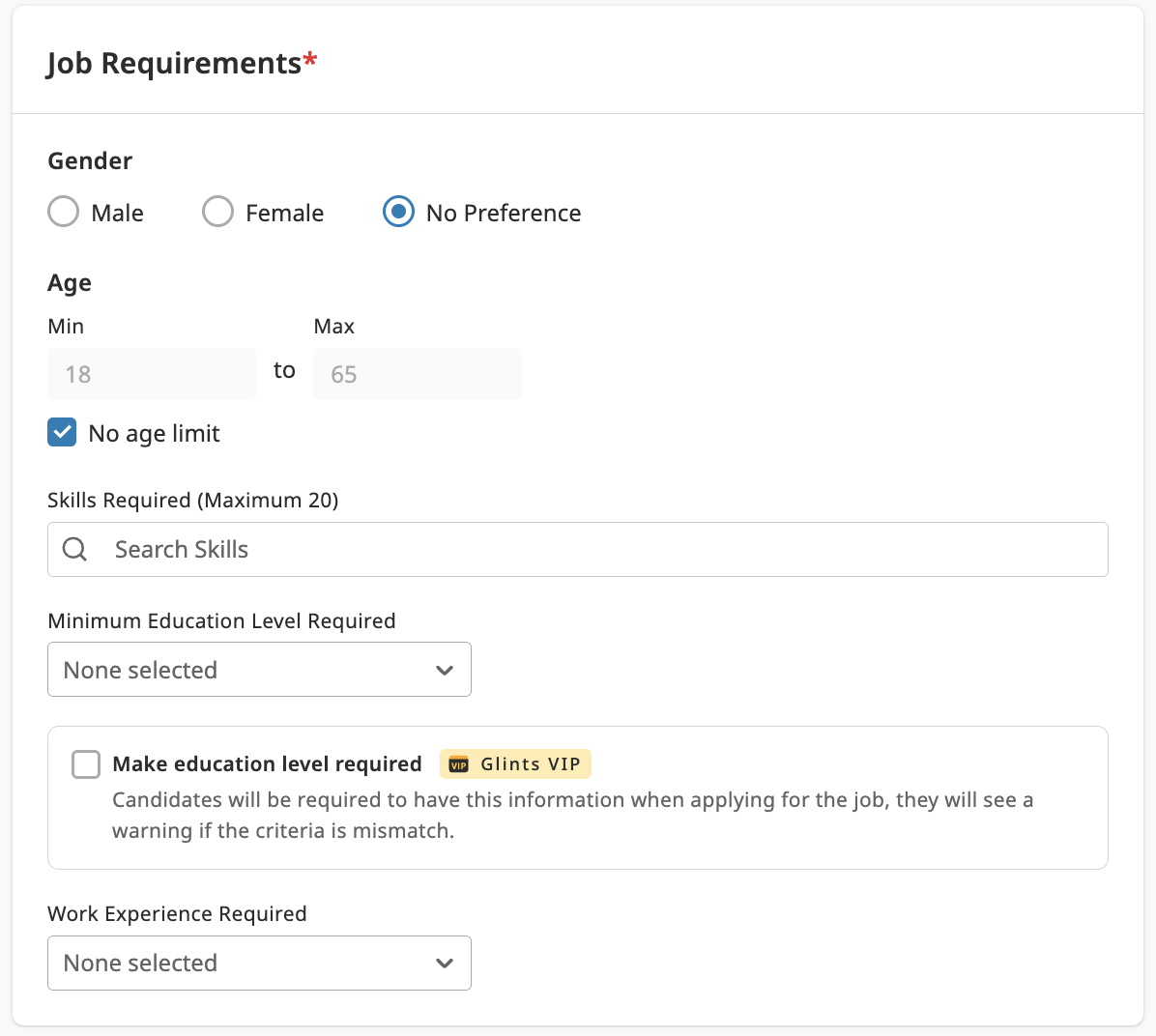Select the Age section label

(68, 282)
